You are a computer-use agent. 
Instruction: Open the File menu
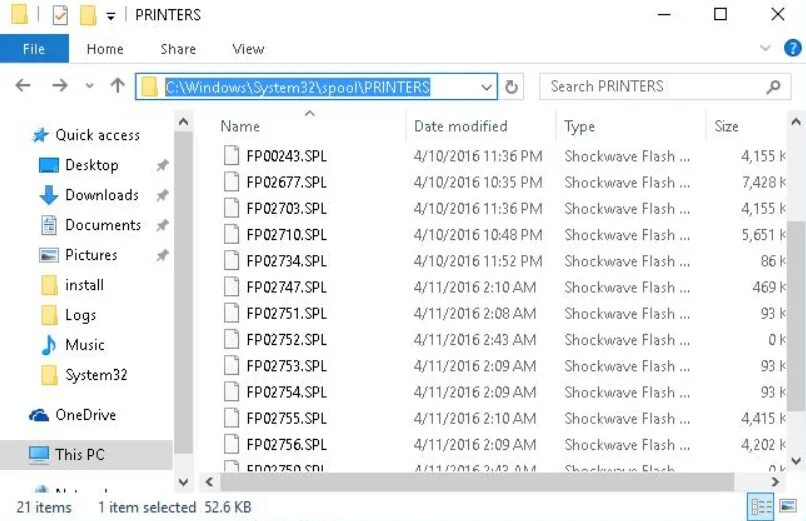pos(34,49)
